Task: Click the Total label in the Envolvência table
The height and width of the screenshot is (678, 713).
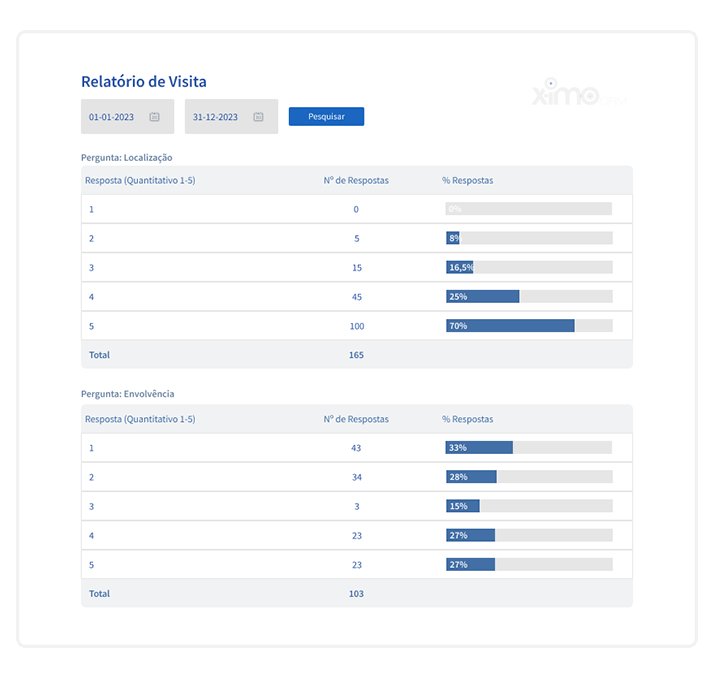Action: [x=99, y=593]
